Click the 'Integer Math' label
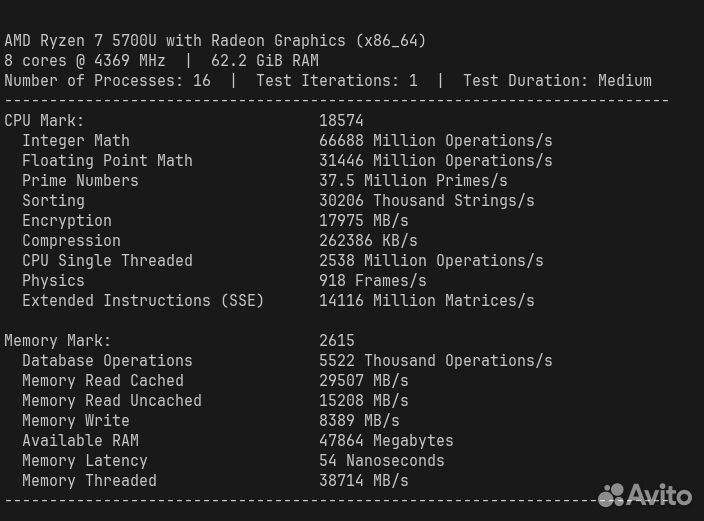 click(x=76, y=141)
